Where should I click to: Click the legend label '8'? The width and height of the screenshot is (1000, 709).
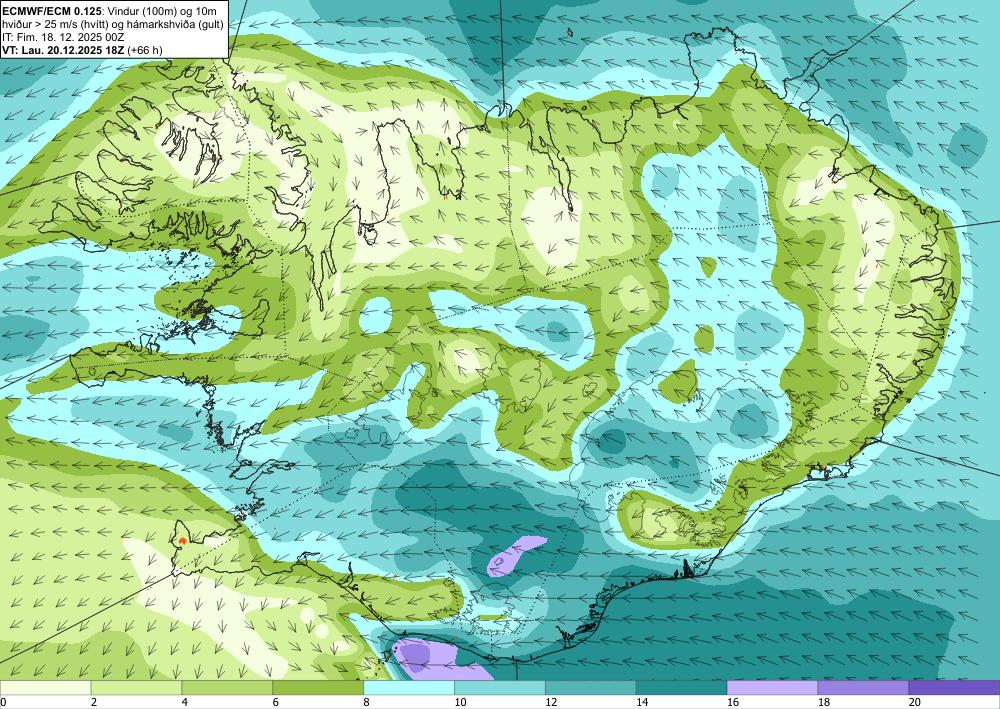point(367,703)
